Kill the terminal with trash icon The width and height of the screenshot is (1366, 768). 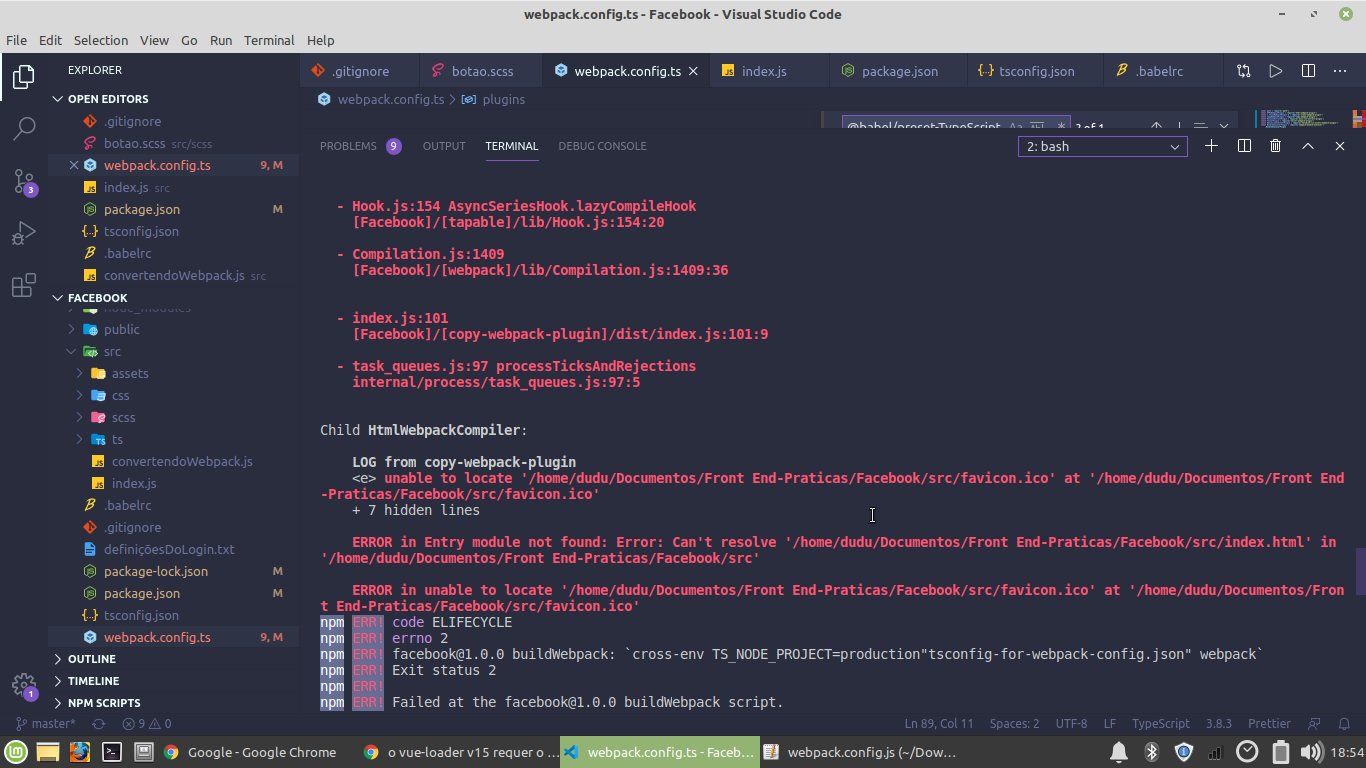click(x=1275, y=146)
